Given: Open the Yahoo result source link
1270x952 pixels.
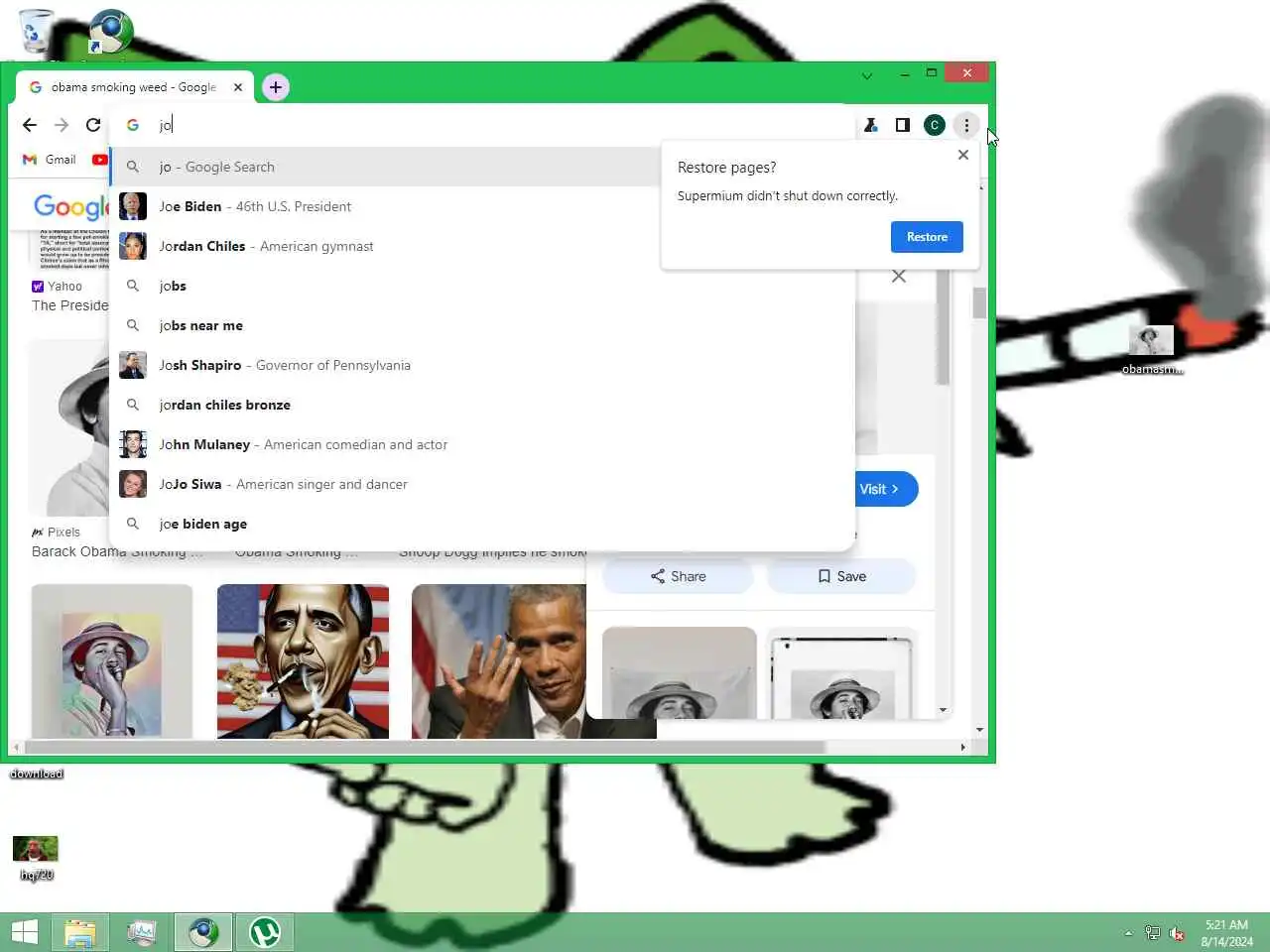Looking at the screenshot, I should tap(58, 287).
